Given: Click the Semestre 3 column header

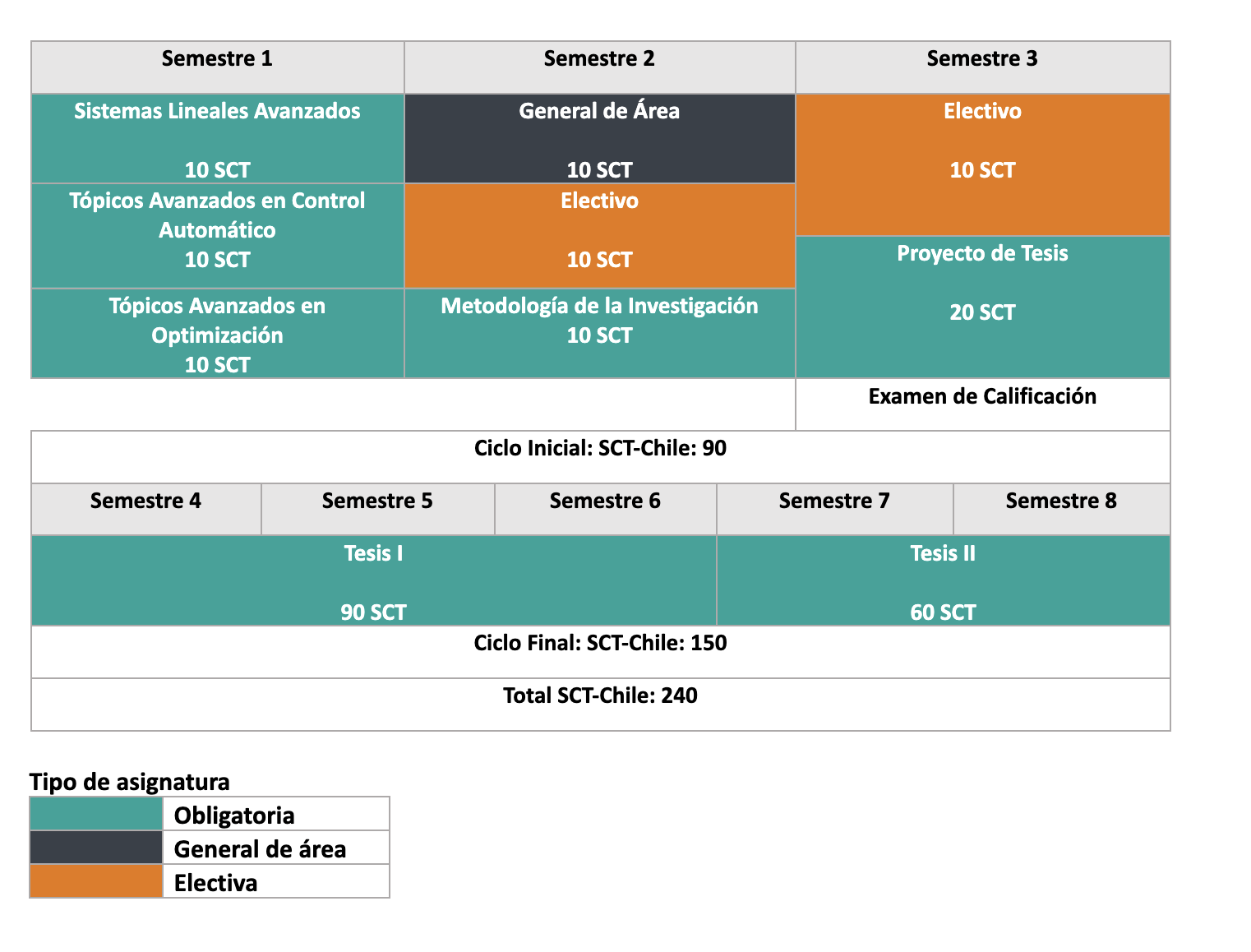Looking at the screenshot, I should pyautogui.click(x=982, y=67).
